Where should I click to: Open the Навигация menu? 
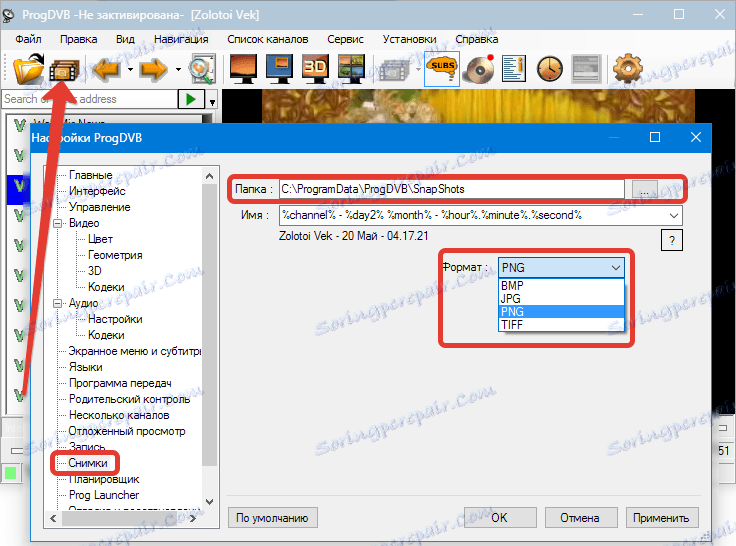pyautogui.click(x=181, y=39)
